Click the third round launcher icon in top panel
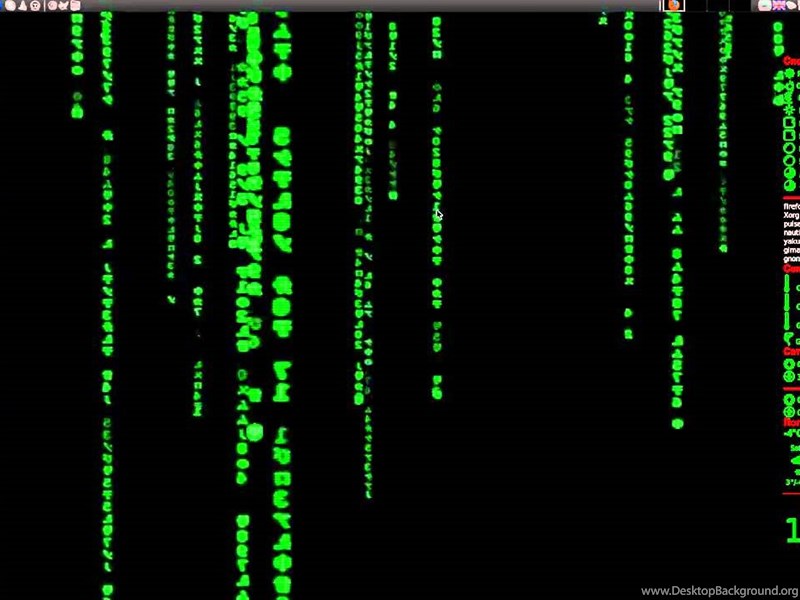800x600 pixels. [35, 5]
